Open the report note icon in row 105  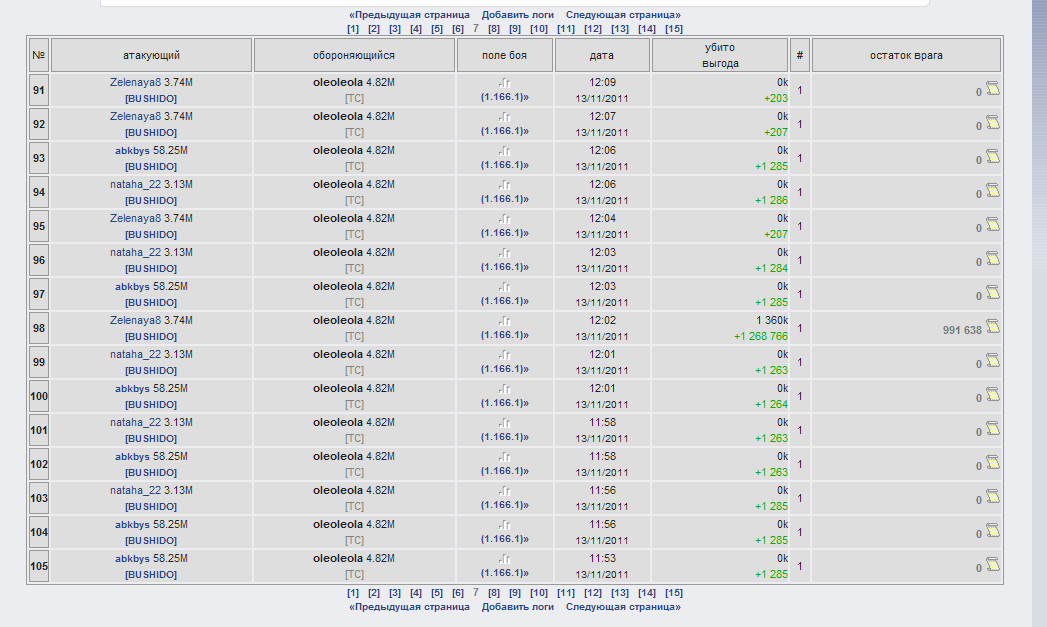pyautogui.click(x=992, y=565)
